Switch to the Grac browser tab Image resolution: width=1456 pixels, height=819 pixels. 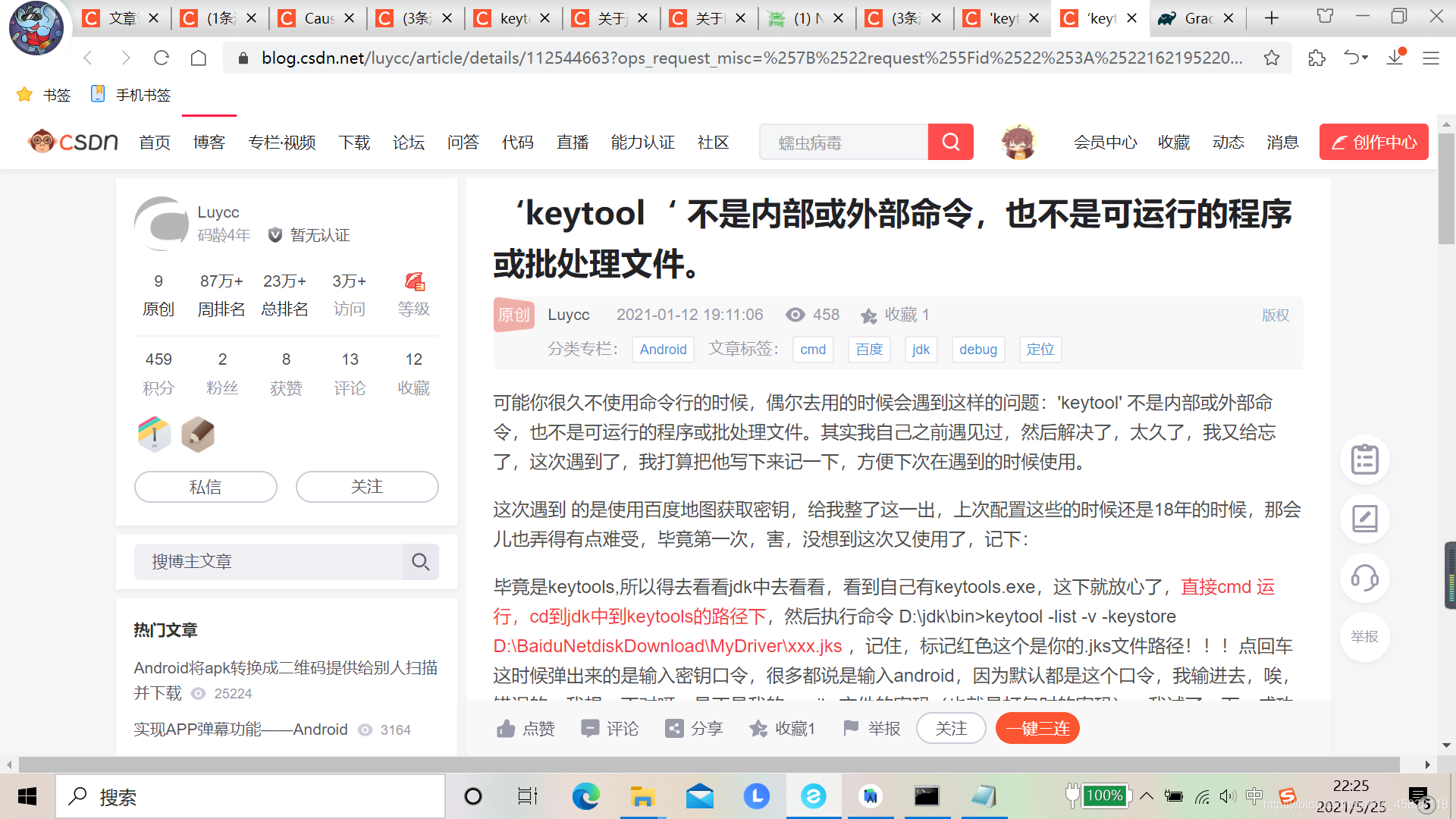pos(1199,18)
